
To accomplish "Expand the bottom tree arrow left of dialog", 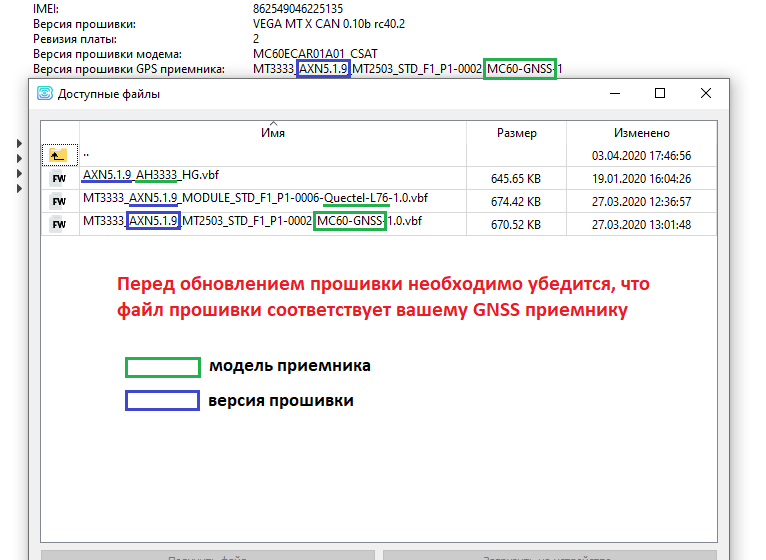I will 19,189.
